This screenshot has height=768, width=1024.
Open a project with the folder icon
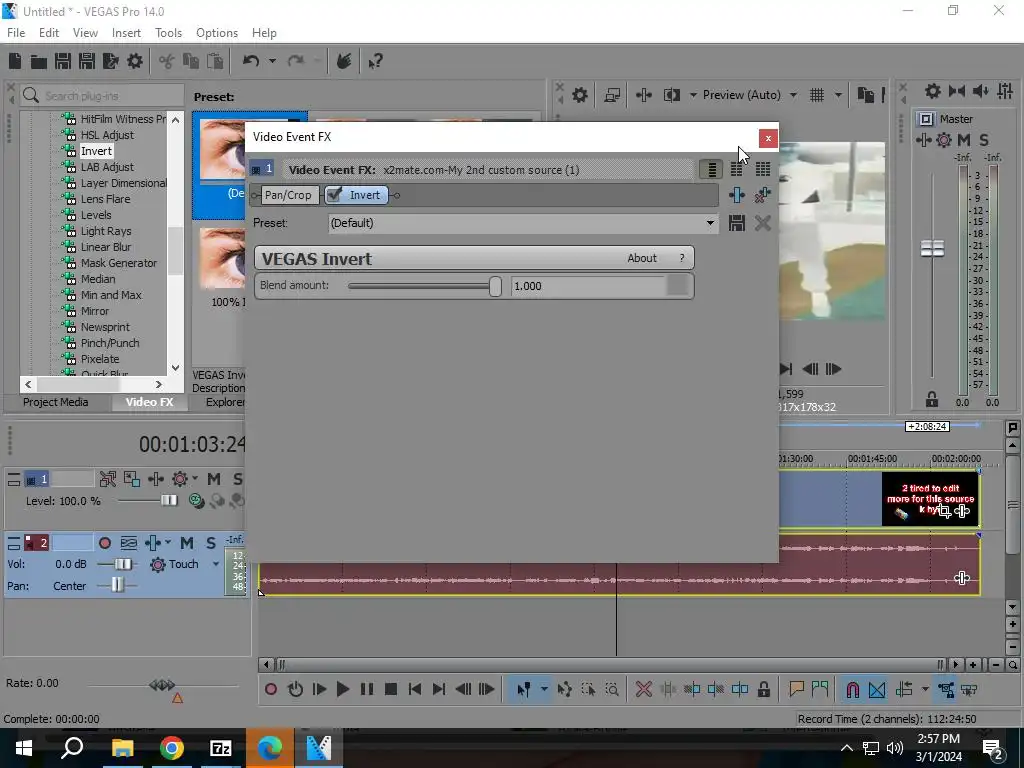(x=39, y=61)
